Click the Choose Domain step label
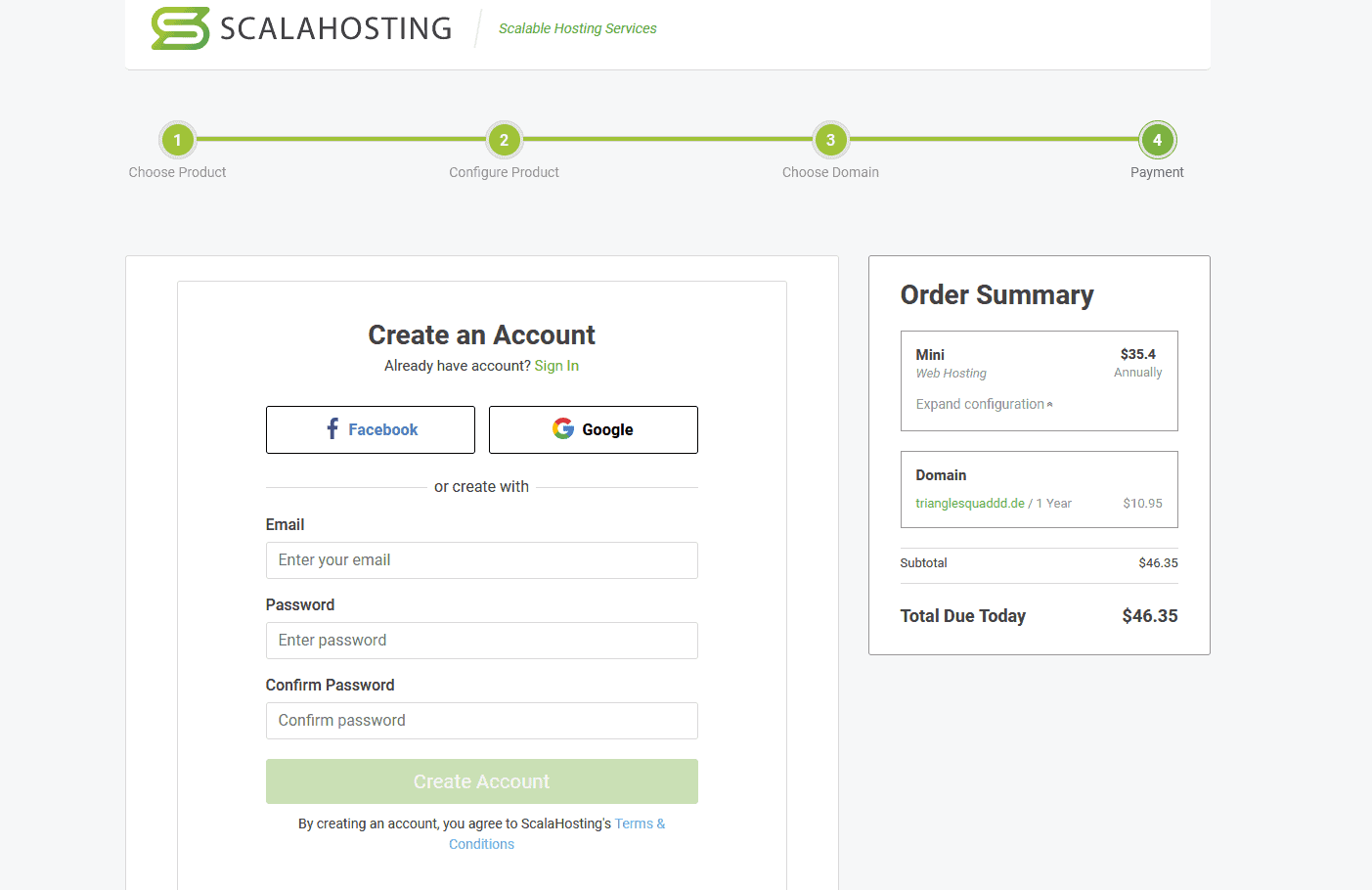Viewport: 1372px width, 890px height. point(830,172)
